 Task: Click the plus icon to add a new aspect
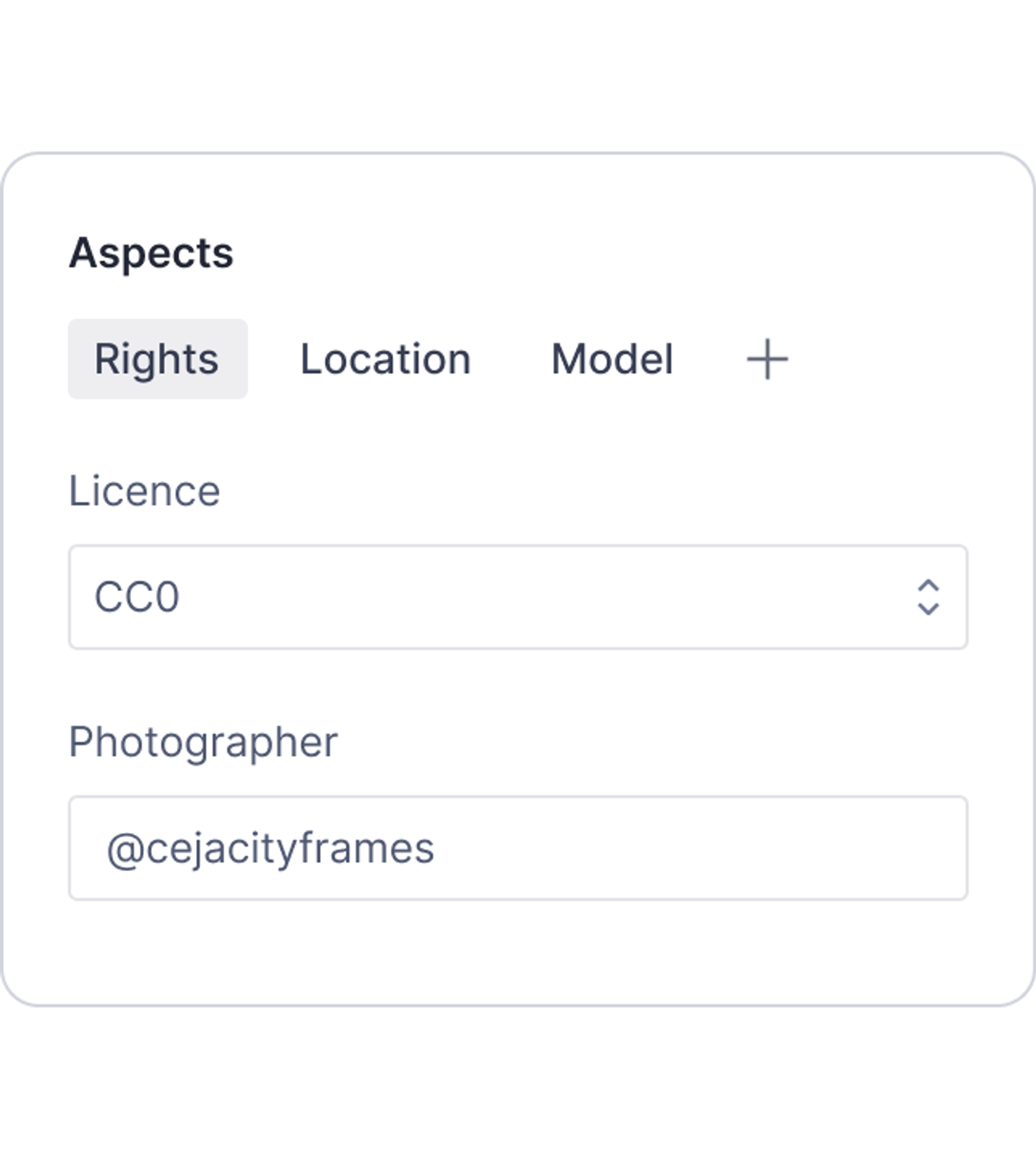point(768,359)
